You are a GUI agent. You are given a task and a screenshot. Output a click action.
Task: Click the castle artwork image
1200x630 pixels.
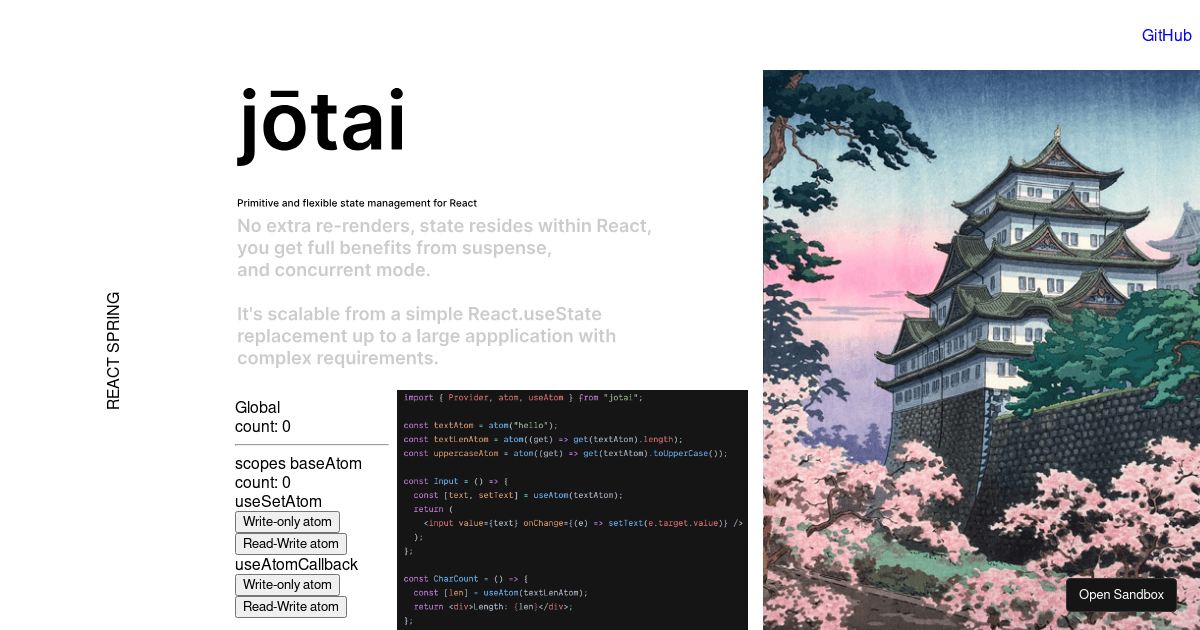click(981, 350)
